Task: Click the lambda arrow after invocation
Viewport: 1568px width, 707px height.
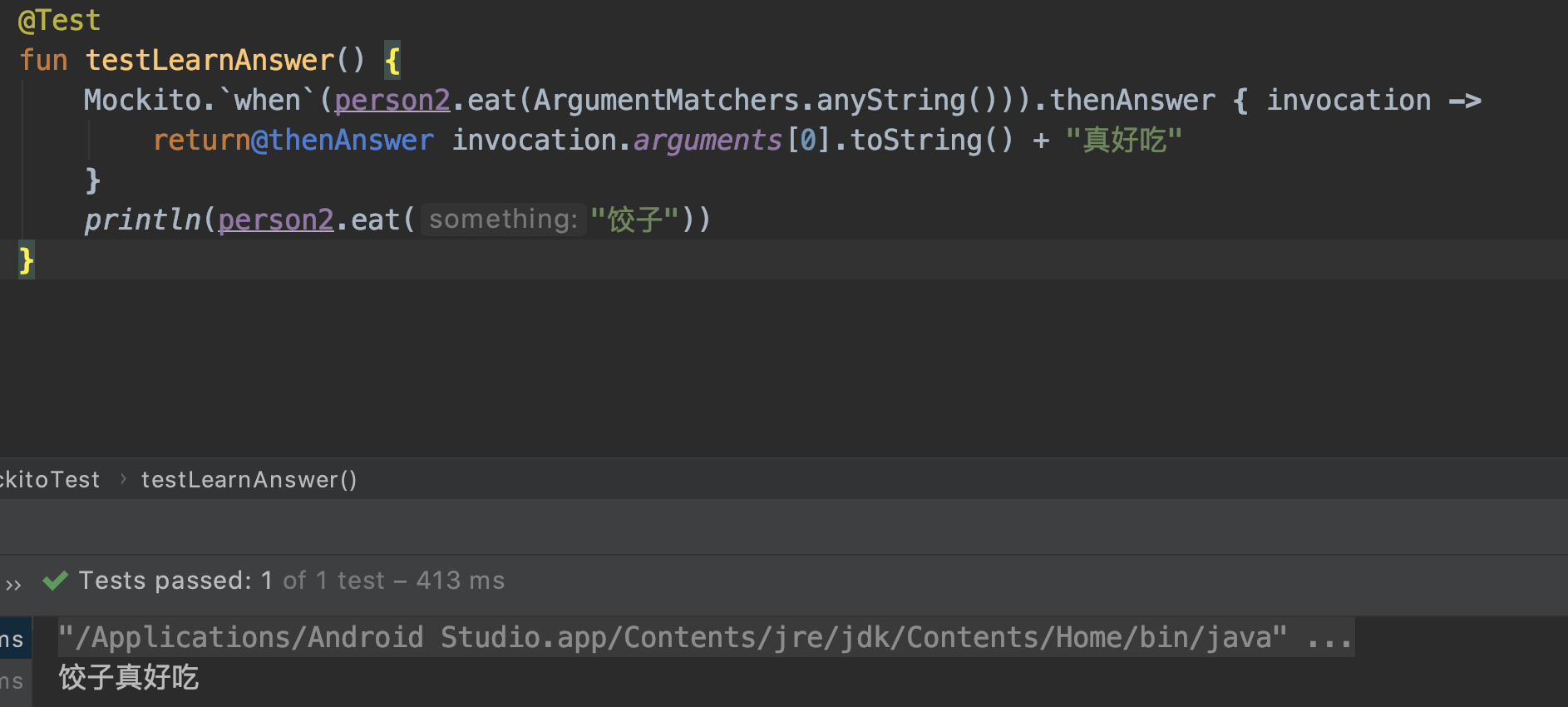Action: coord(1465,101)
